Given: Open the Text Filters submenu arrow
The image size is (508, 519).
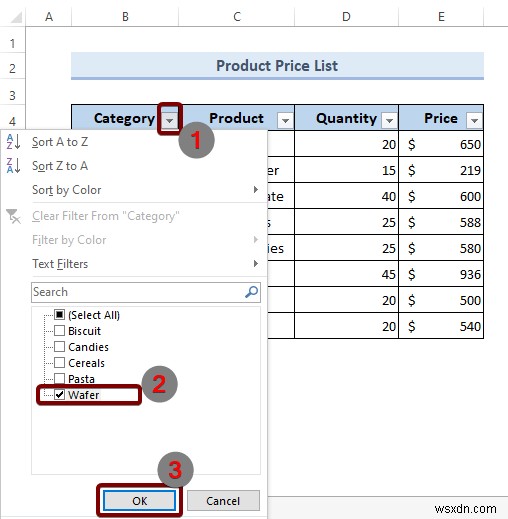Looking at the screenshot, I should (x=256, y=264).
